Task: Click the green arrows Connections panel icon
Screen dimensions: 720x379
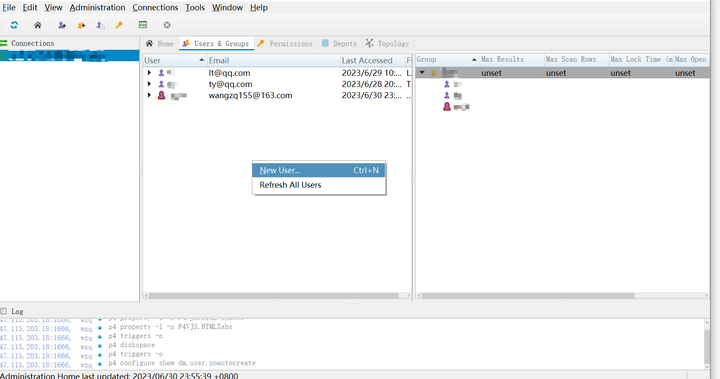Action: 4,43
